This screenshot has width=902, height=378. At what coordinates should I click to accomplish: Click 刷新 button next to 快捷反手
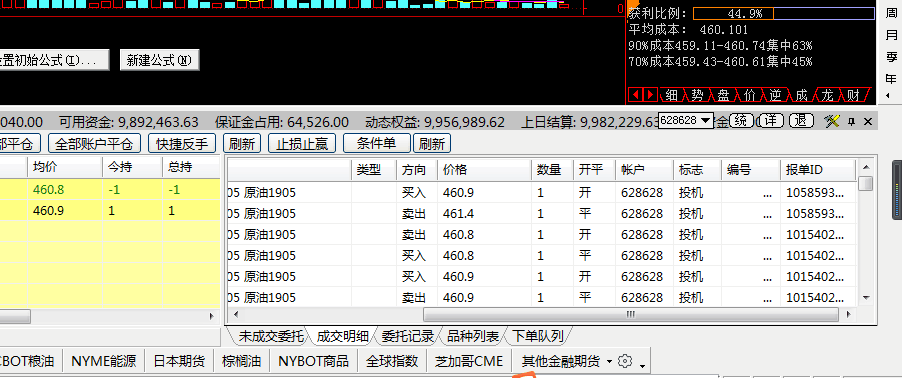click(242, 143)
